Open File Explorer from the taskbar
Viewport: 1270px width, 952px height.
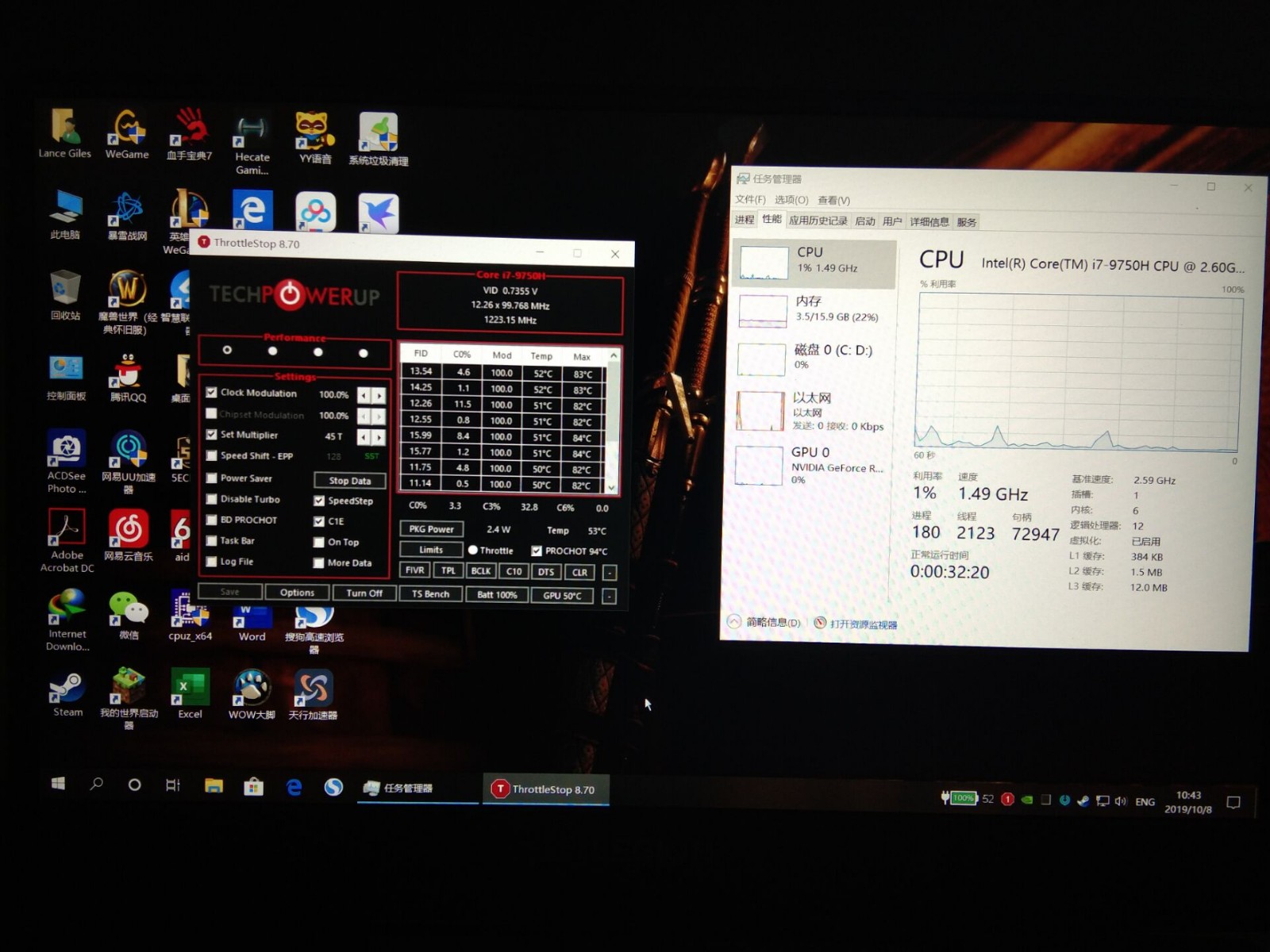coord(214,786)
